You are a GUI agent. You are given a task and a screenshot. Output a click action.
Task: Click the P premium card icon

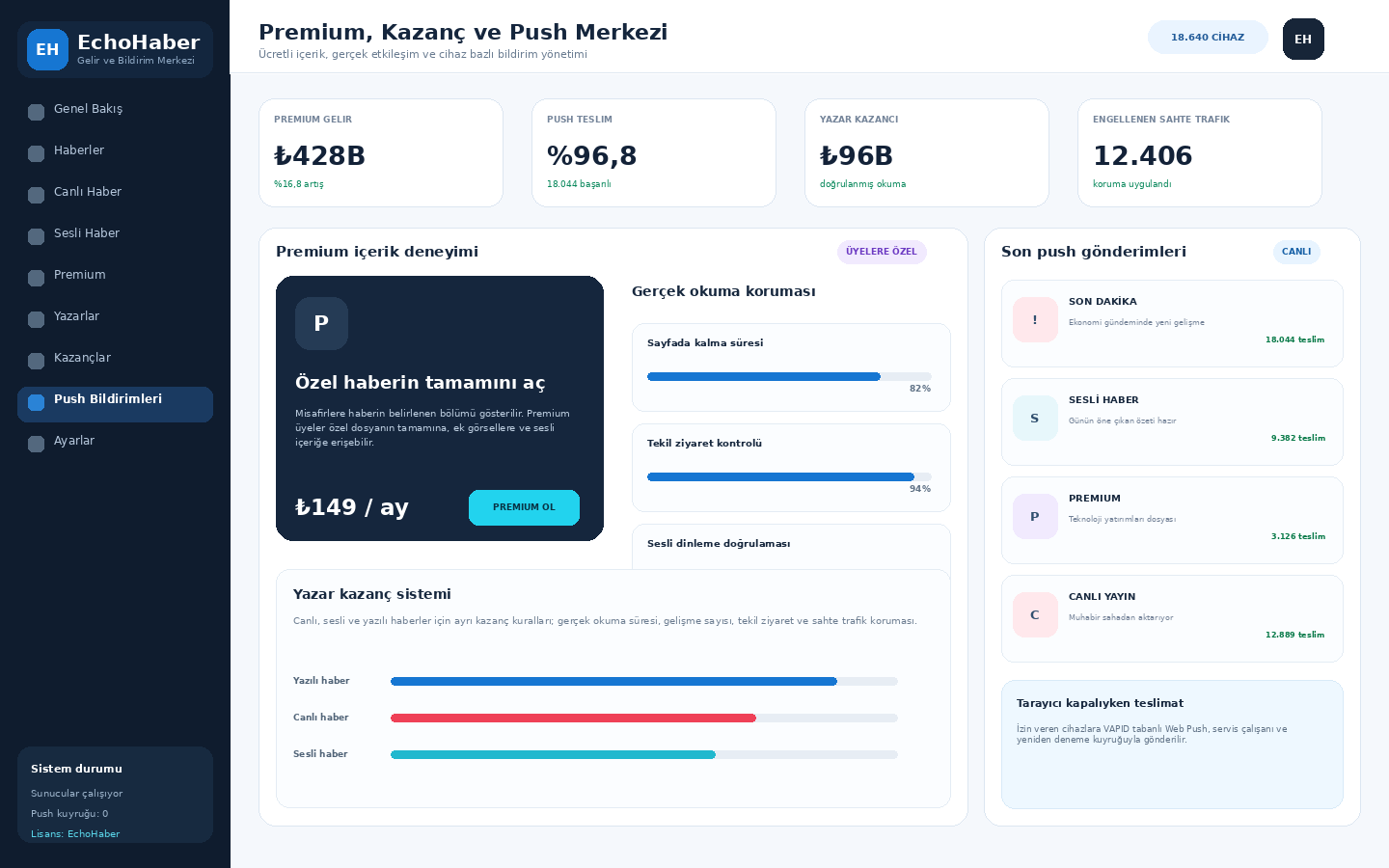[321, 323]
